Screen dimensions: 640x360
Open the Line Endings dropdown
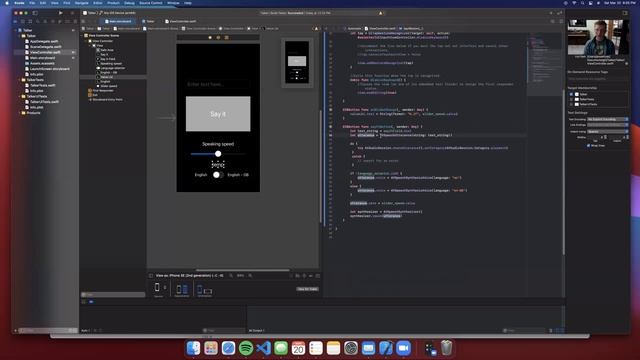608,125
